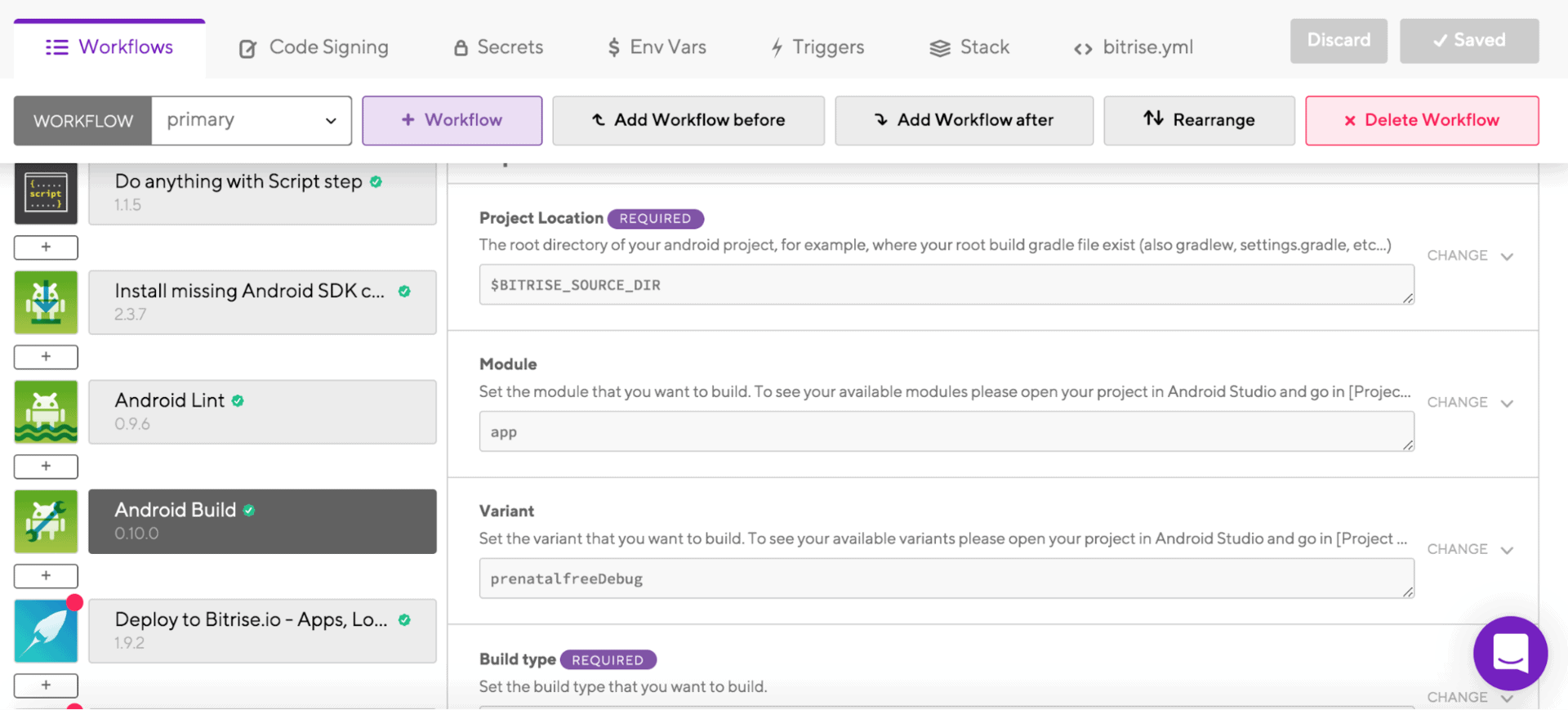The height and width of the screenshot is (710, 1568).
Task: Click Add Workflow after
Action: tap(964, 121)
